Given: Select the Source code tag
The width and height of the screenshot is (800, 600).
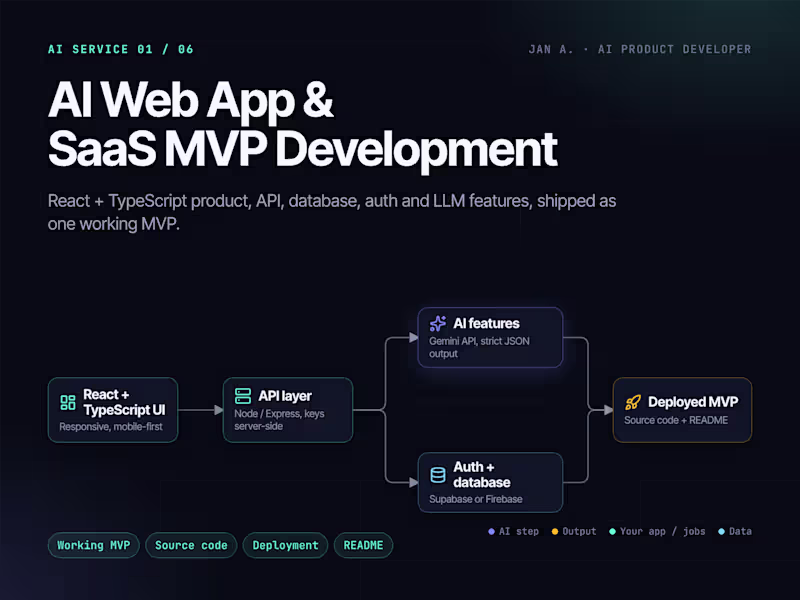Looking at the screenshot, I should (x=191, y=545).
